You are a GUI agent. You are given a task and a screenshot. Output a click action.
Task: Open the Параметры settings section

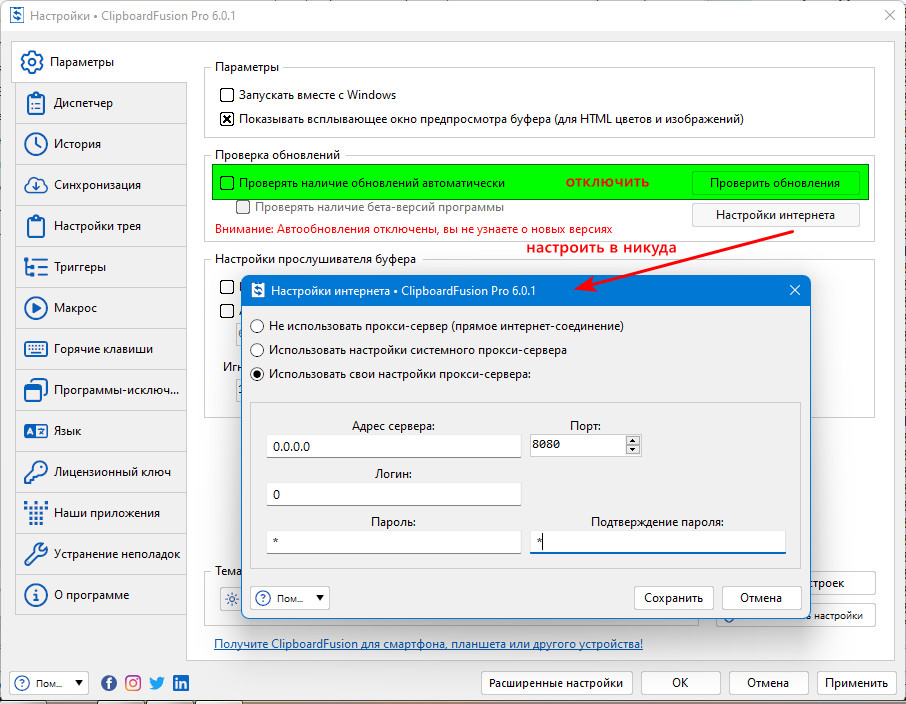tap(99, 62)
